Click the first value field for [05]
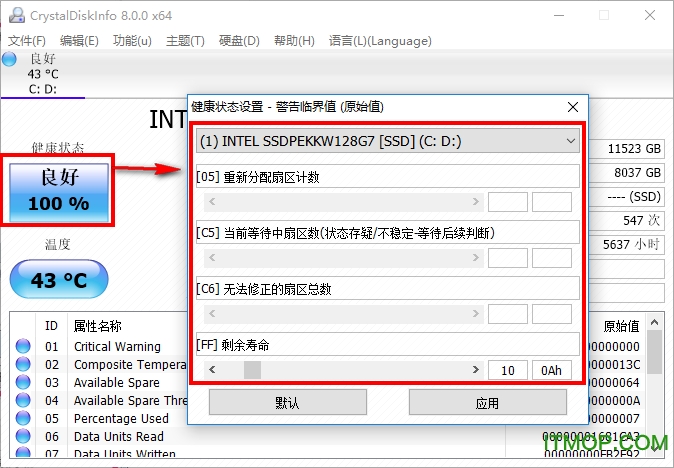This screenshot has width=674, height=468. pyautogui.click(x=508, y=202)
